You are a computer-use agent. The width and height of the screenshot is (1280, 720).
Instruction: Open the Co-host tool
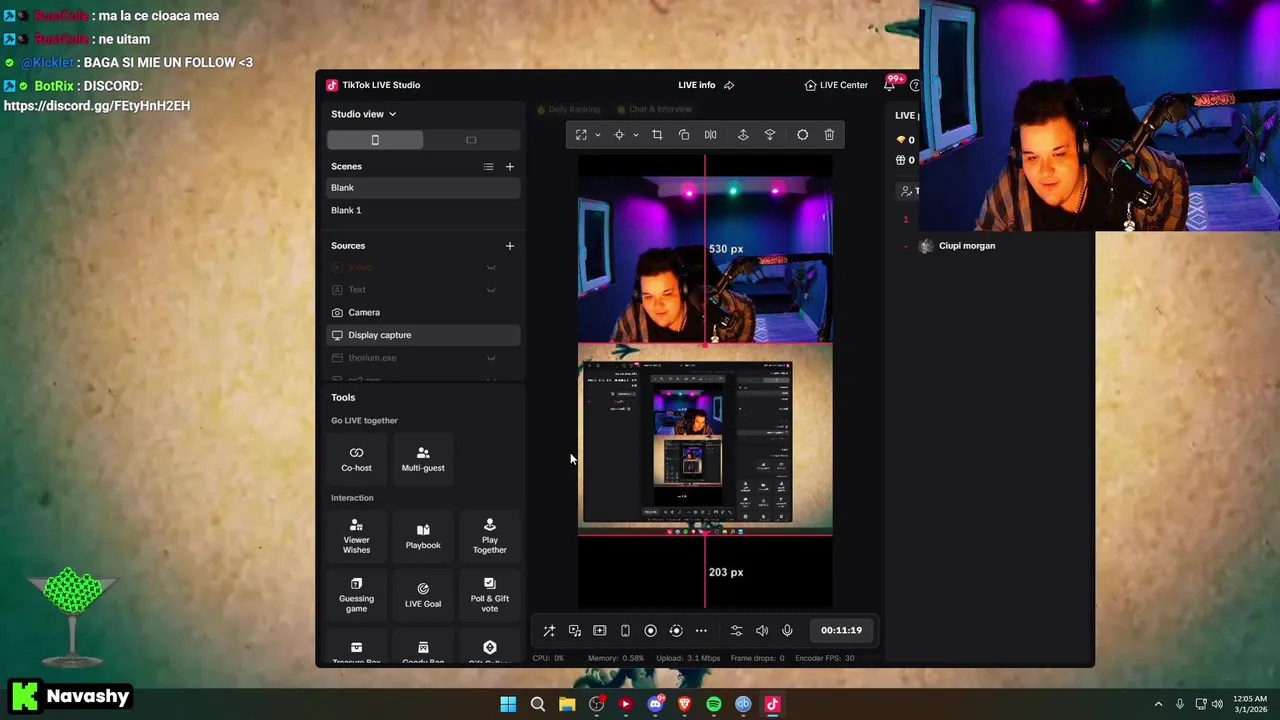pos(356,459)
